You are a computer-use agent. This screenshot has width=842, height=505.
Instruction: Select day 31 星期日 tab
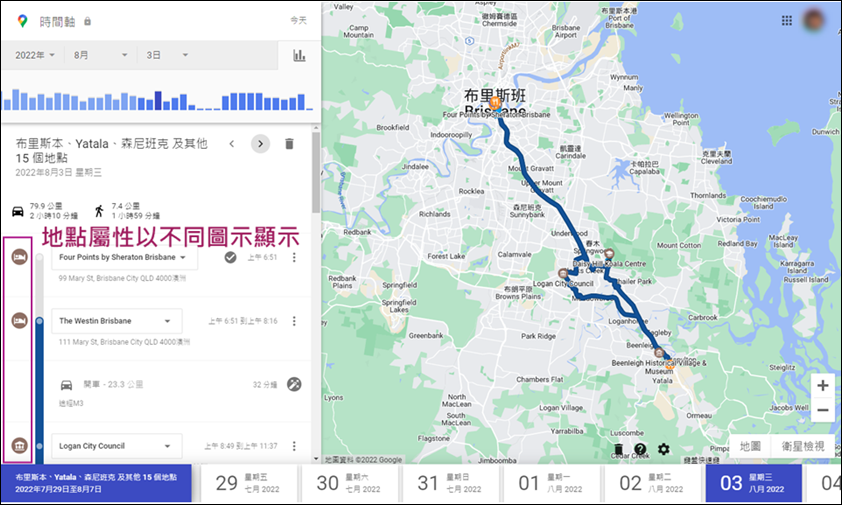point(450,483)
